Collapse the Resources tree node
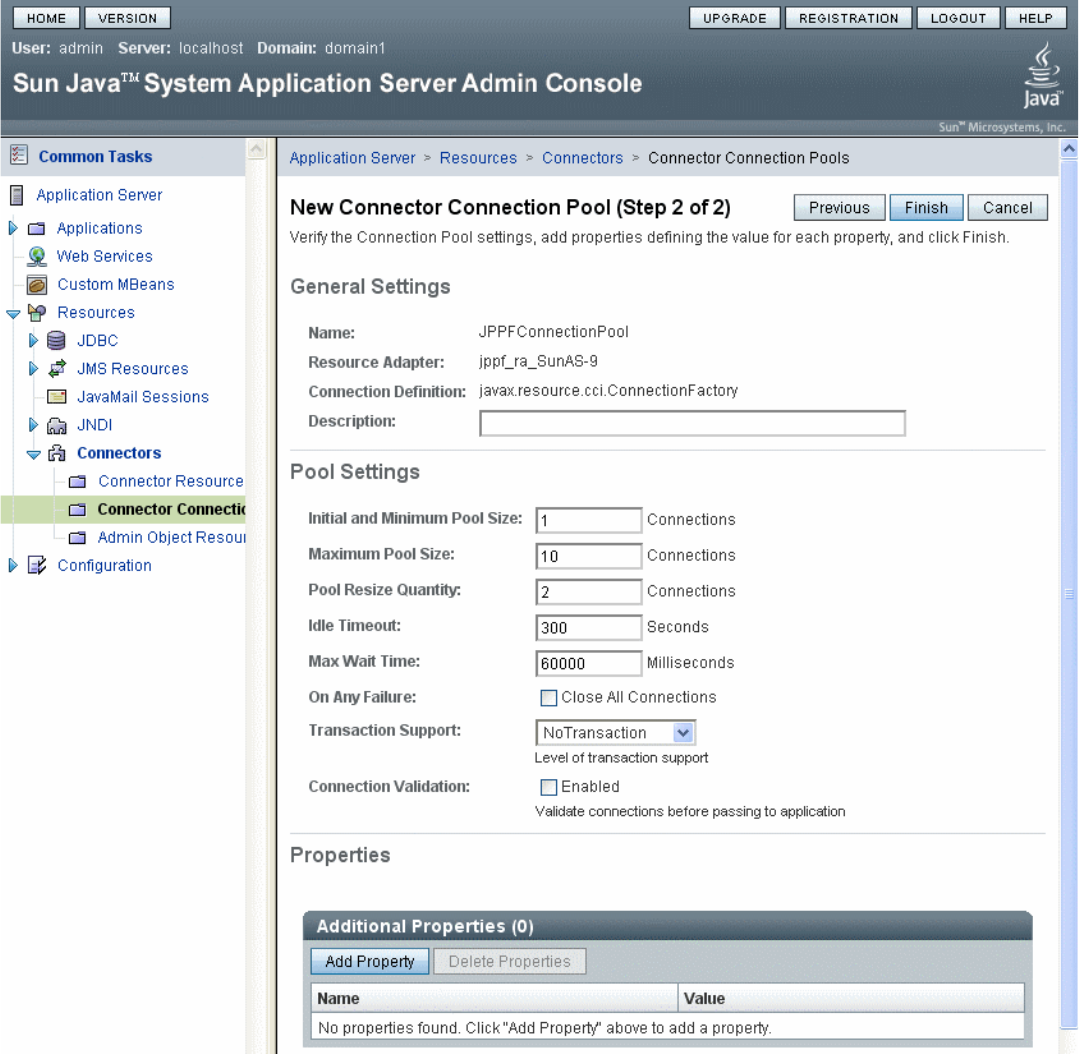 [x=13, y=314]
